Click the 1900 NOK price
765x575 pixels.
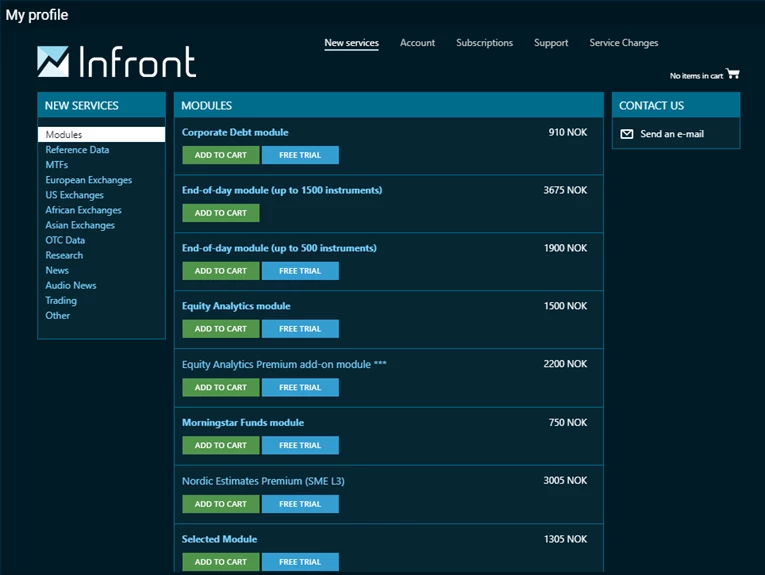565,248
